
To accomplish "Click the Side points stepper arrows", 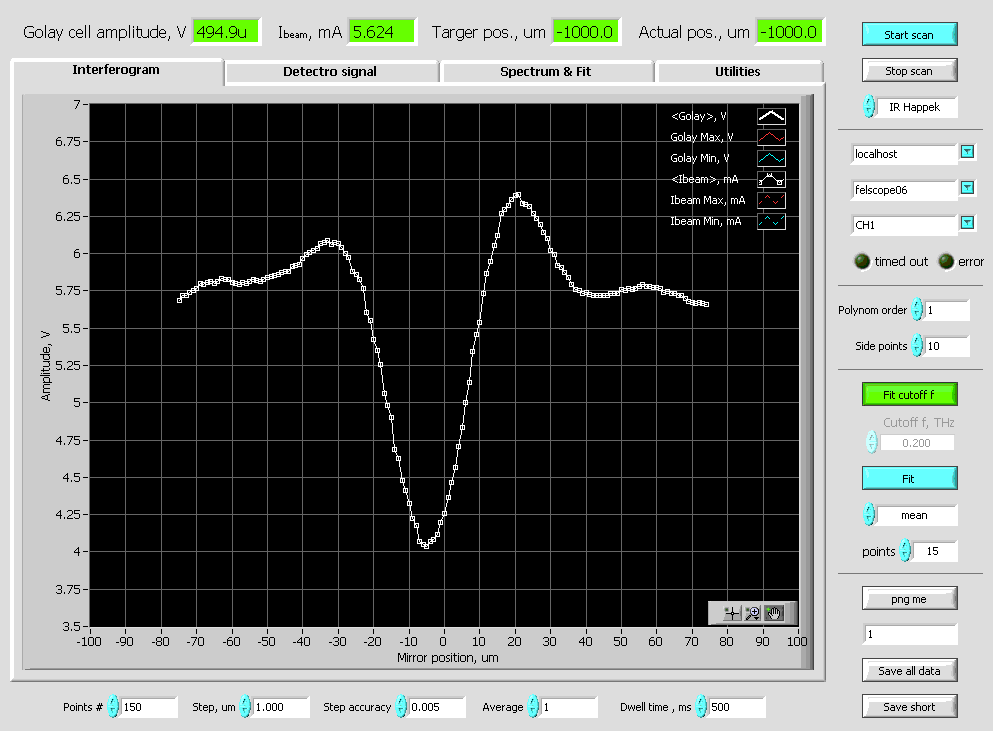I will coord(917,346).
